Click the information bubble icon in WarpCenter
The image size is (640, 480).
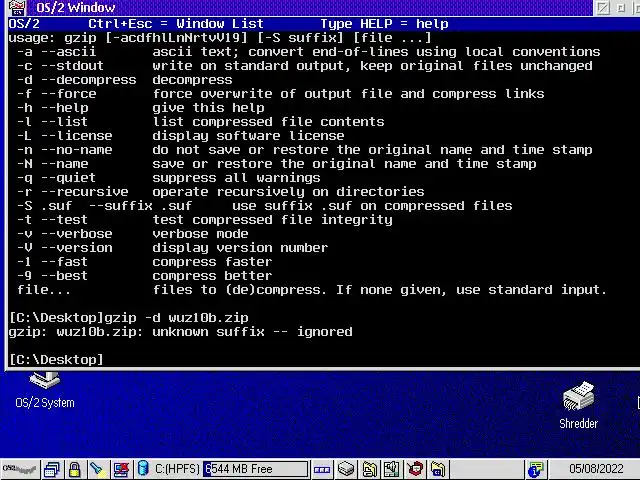click(536, 470)
